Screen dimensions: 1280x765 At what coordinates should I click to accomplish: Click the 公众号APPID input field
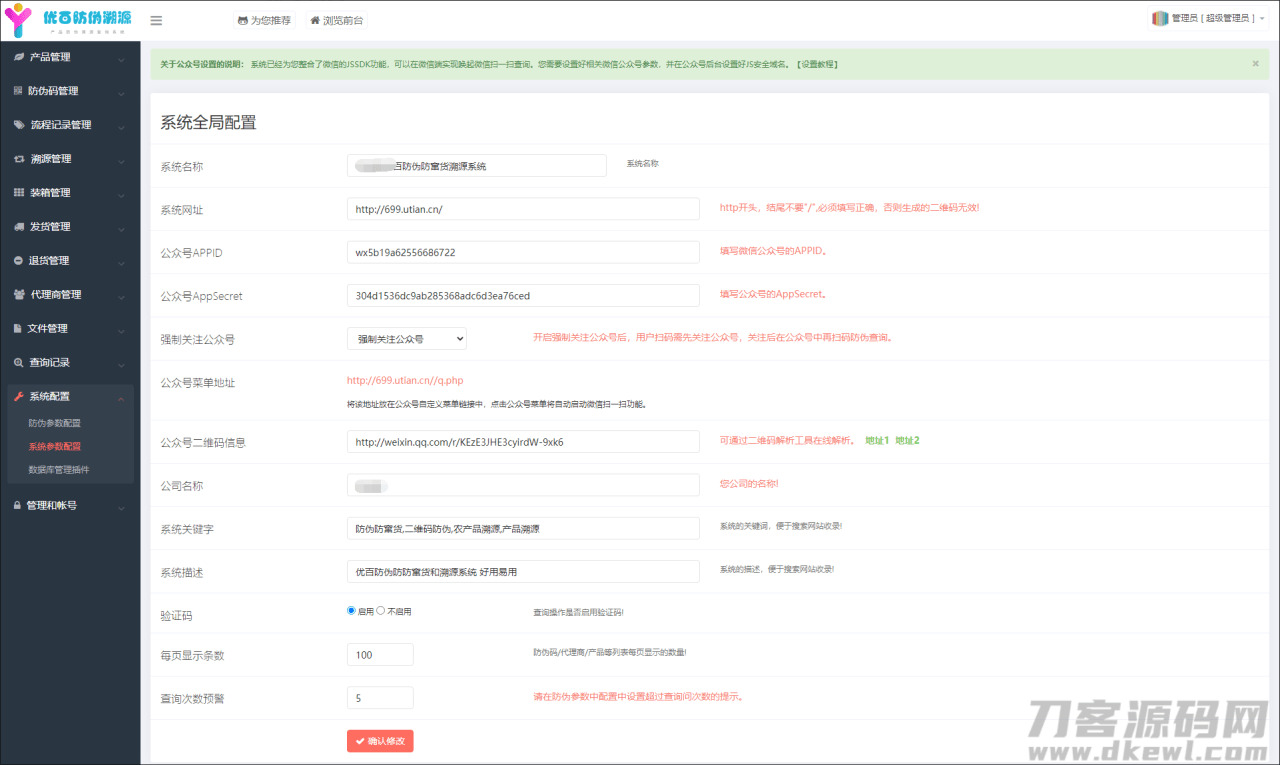pyautogui.click(x=523, y=252)
